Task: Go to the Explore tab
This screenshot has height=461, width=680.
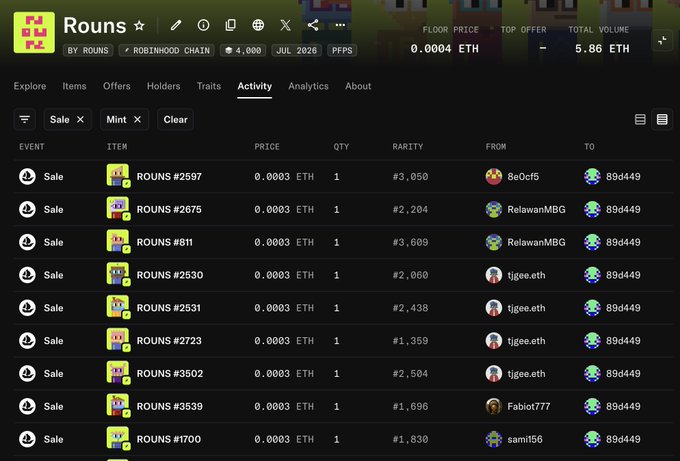Action: [29, 86]
